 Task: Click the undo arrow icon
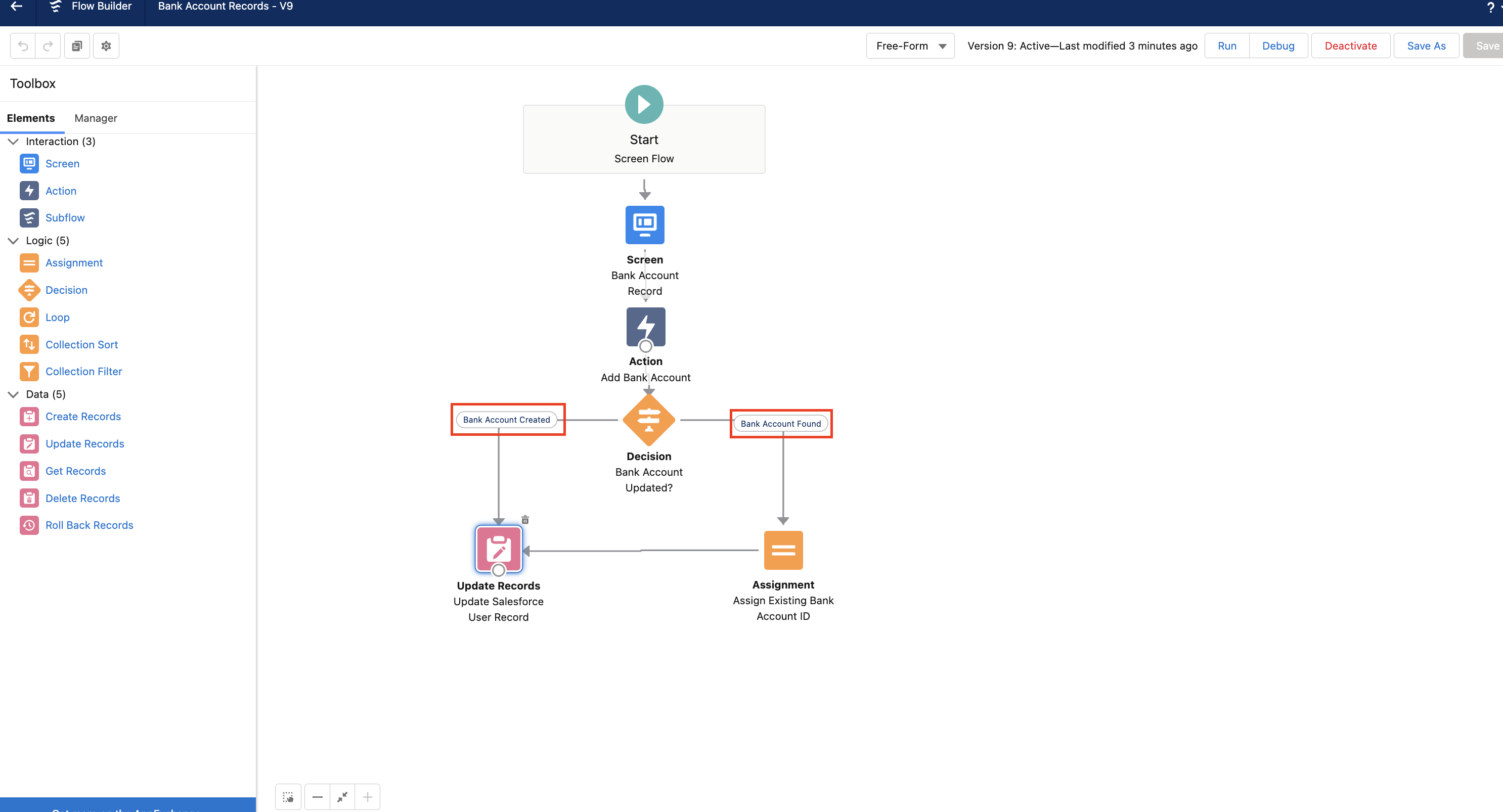click(23, 46)
